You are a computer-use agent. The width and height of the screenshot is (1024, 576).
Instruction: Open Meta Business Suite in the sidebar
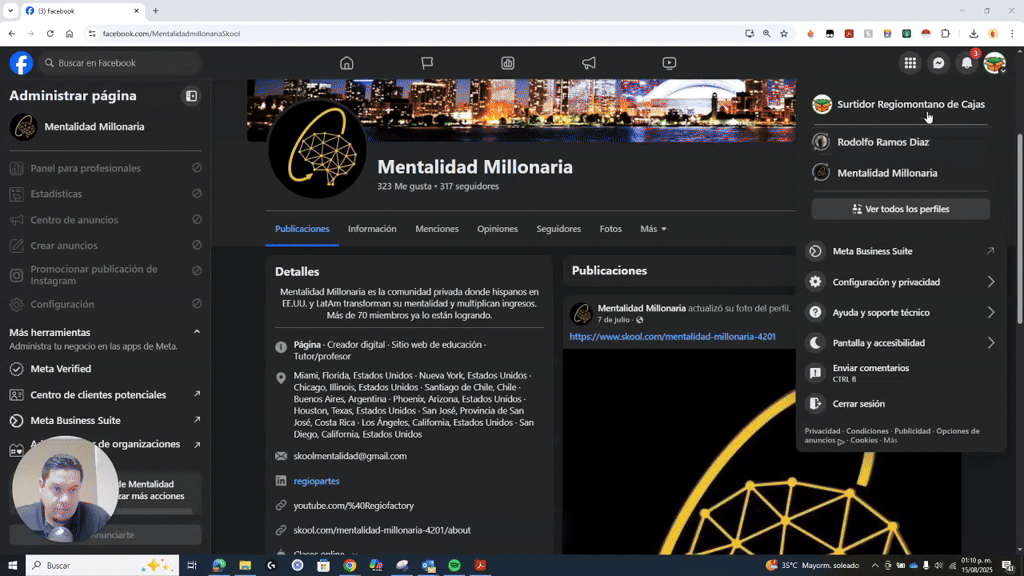click(x=105, y=421)
